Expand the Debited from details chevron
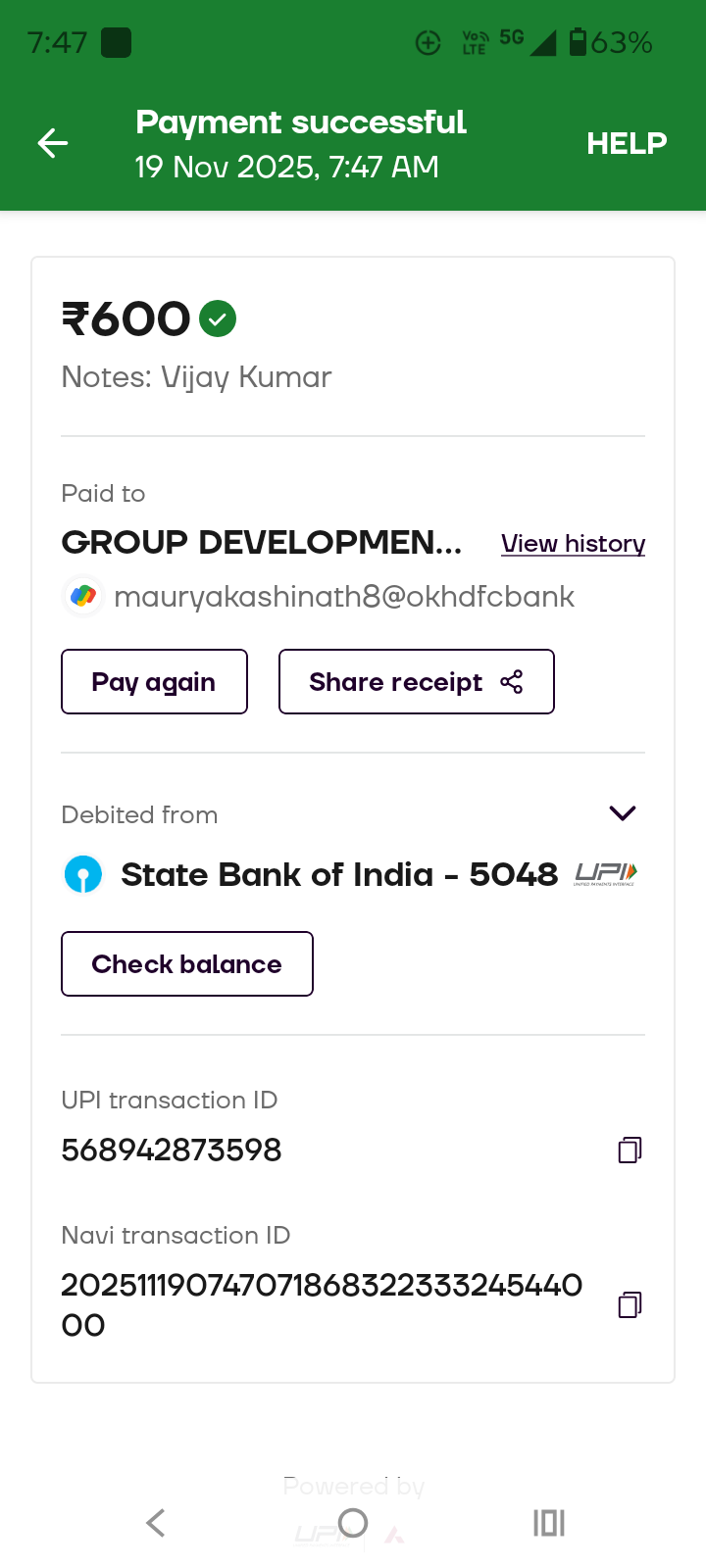 [623, 813]
